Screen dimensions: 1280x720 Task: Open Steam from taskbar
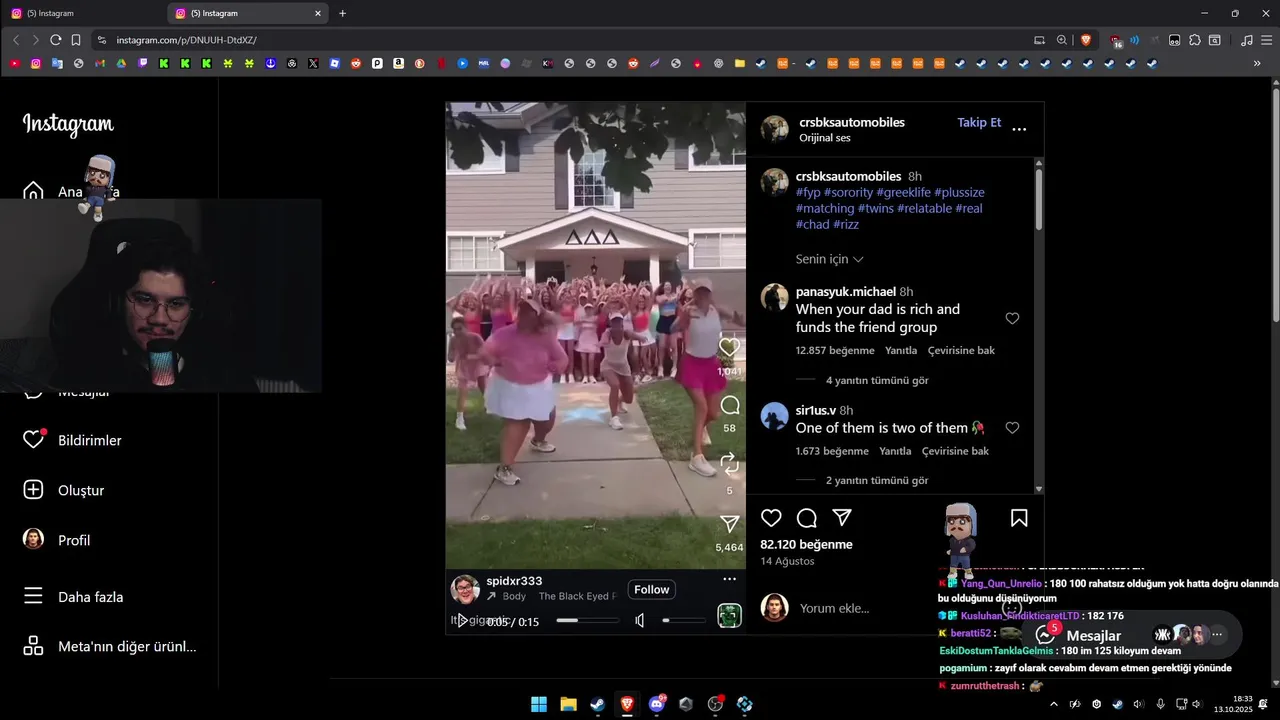pos(597,704)
